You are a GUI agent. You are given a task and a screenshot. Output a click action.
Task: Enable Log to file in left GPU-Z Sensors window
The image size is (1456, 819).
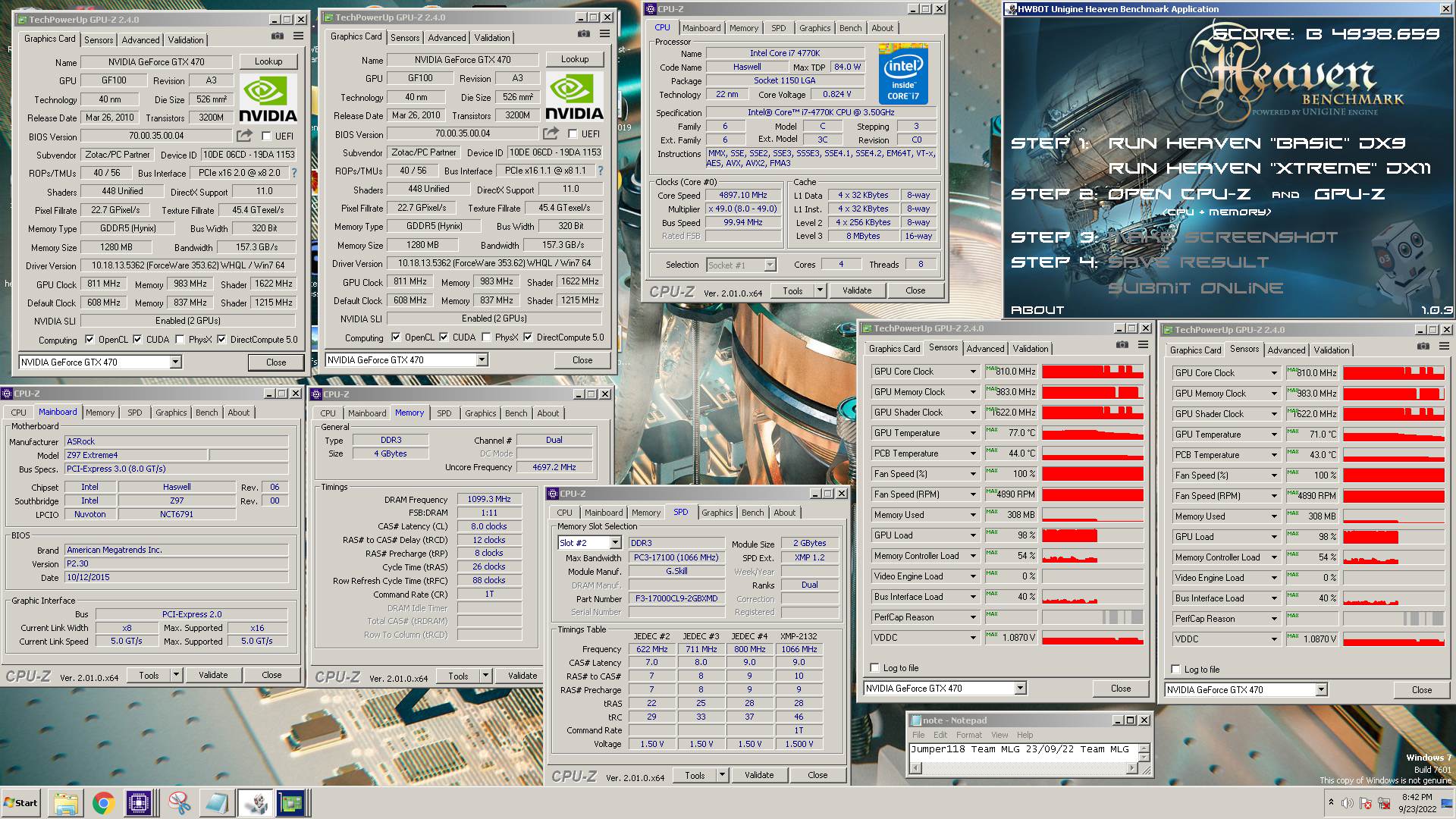tap(875, 668)
